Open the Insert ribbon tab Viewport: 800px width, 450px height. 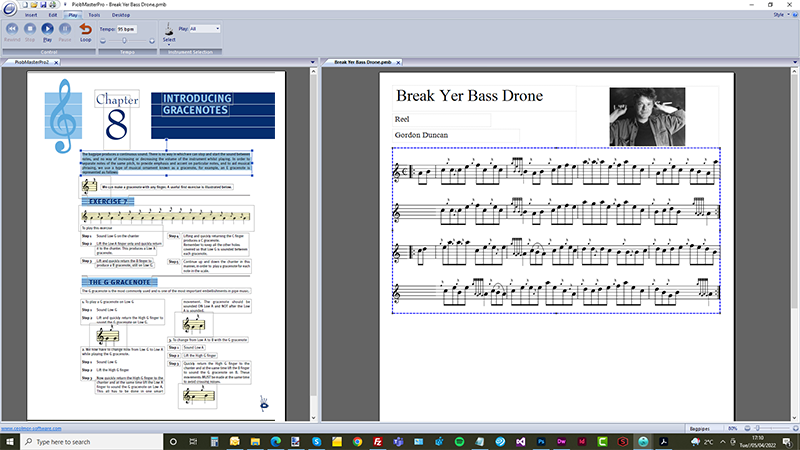tap(31, 15)
